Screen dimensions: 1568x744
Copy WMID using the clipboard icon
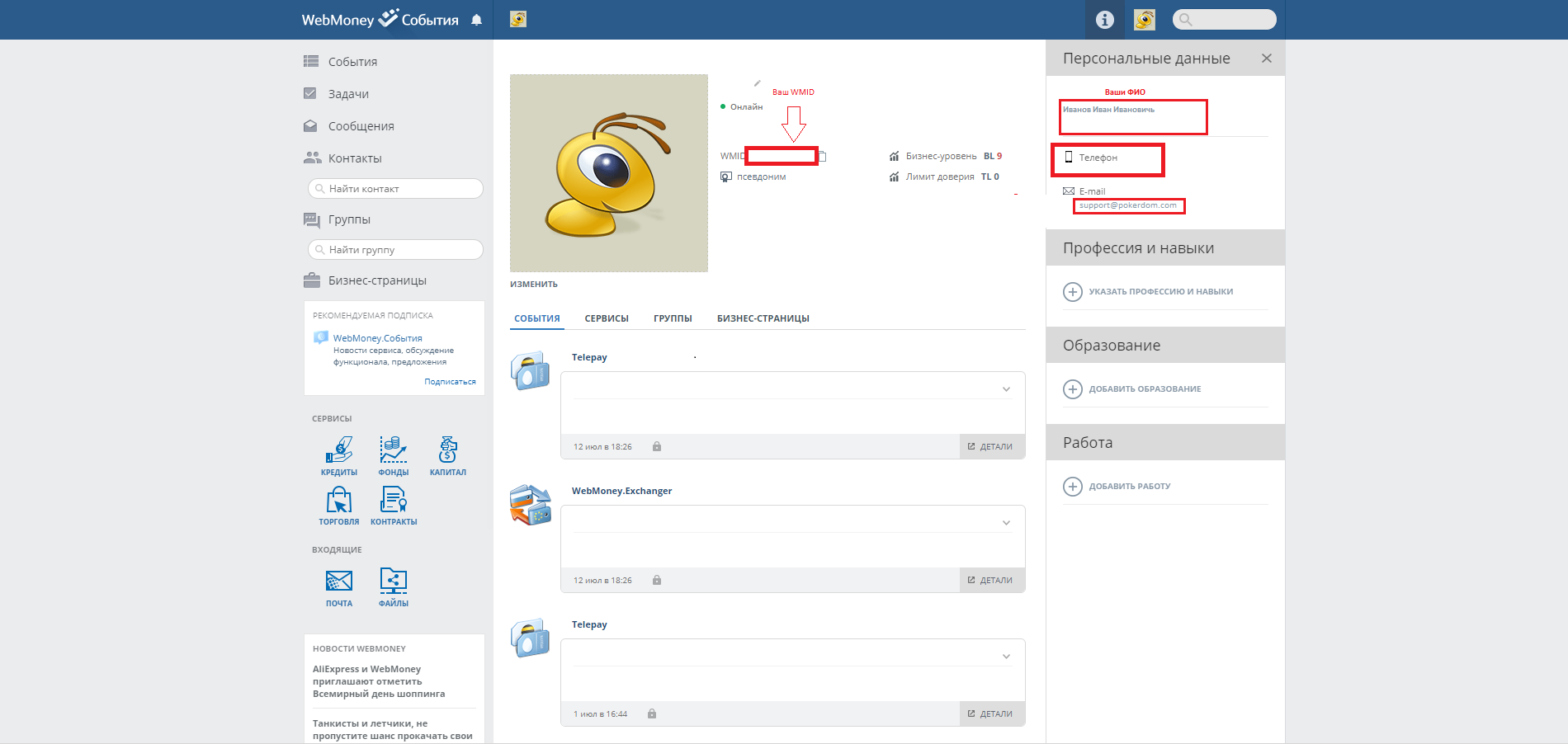pos(822,156)
